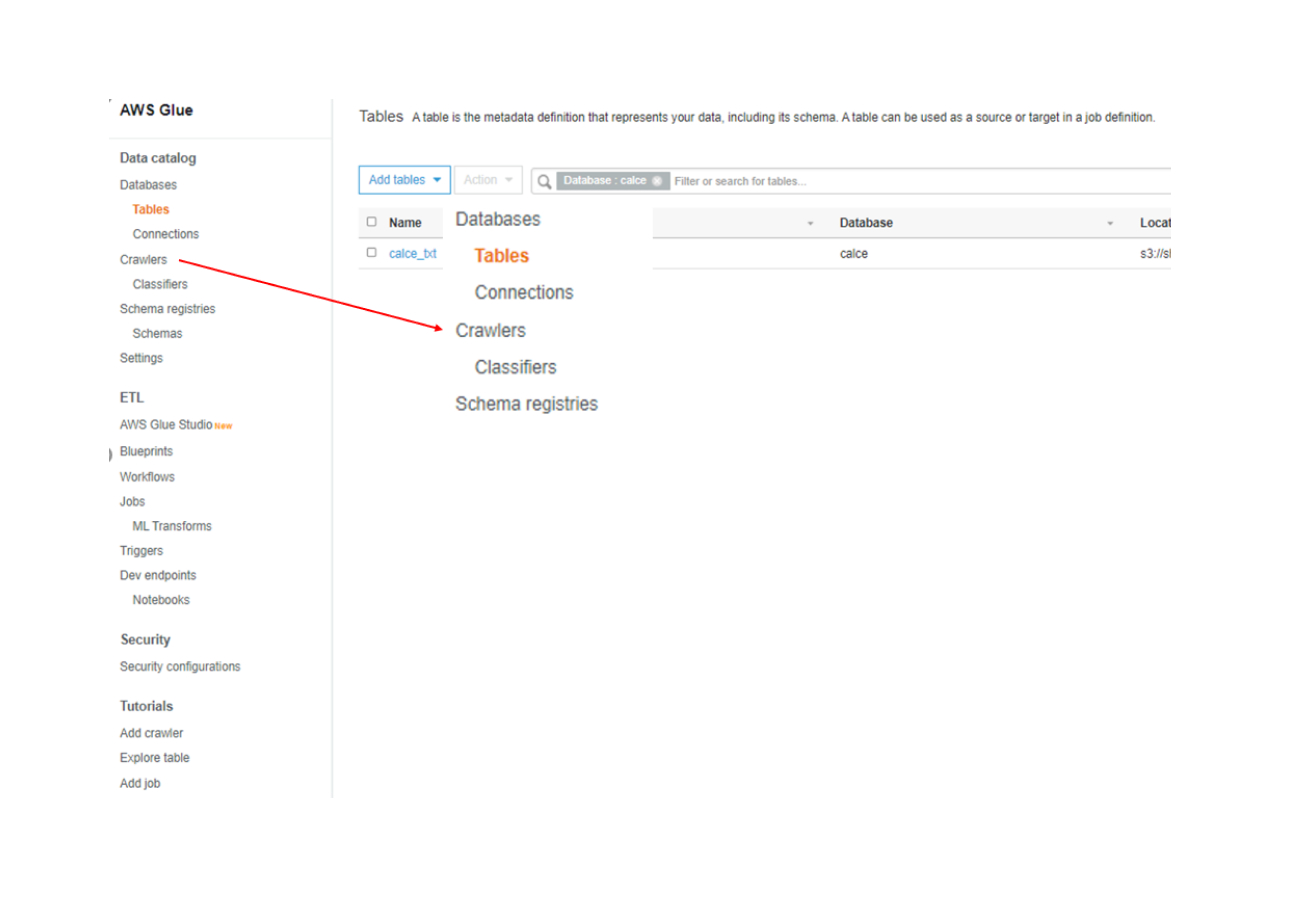The image size is (1290, 910).
Task: Start the Add job tutorial
Action: coord(140,784)
